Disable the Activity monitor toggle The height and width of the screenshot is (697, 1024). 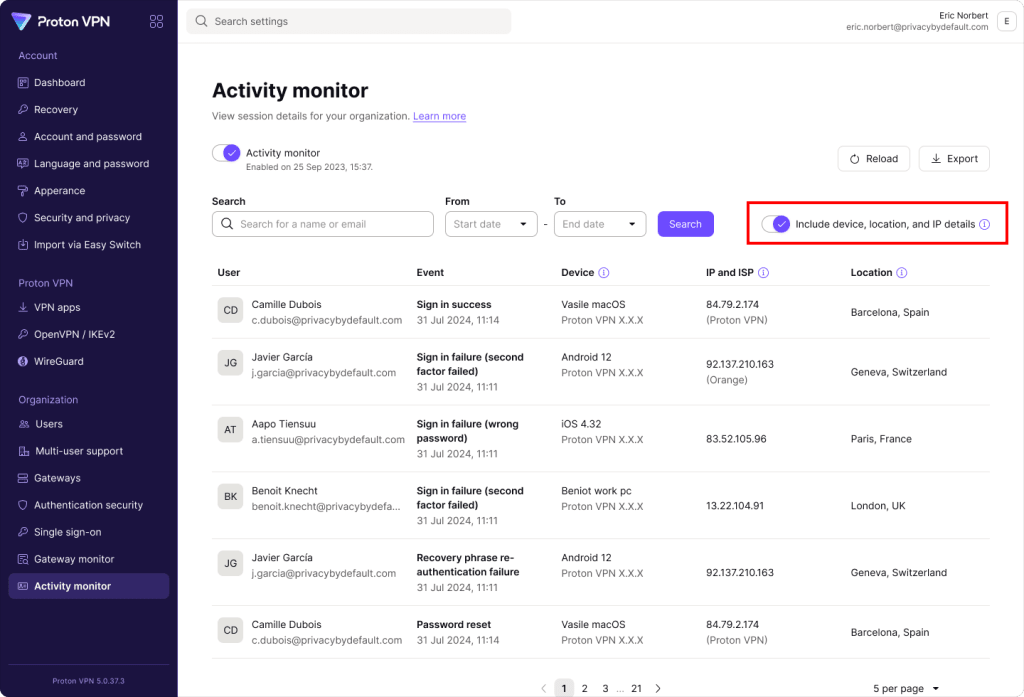(226, 153)
